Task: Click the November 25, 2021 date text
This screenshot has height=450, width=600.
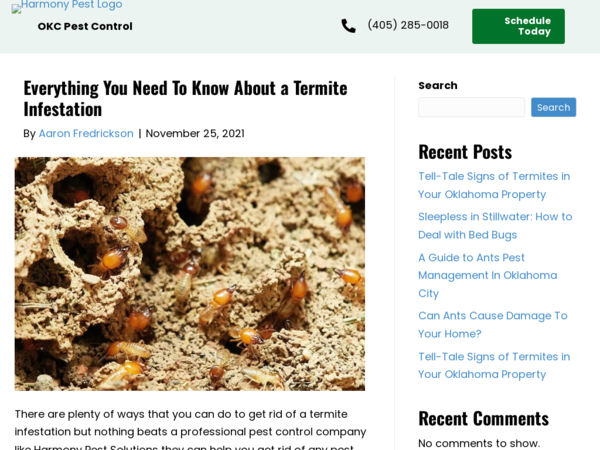Action: click(195, 134)
